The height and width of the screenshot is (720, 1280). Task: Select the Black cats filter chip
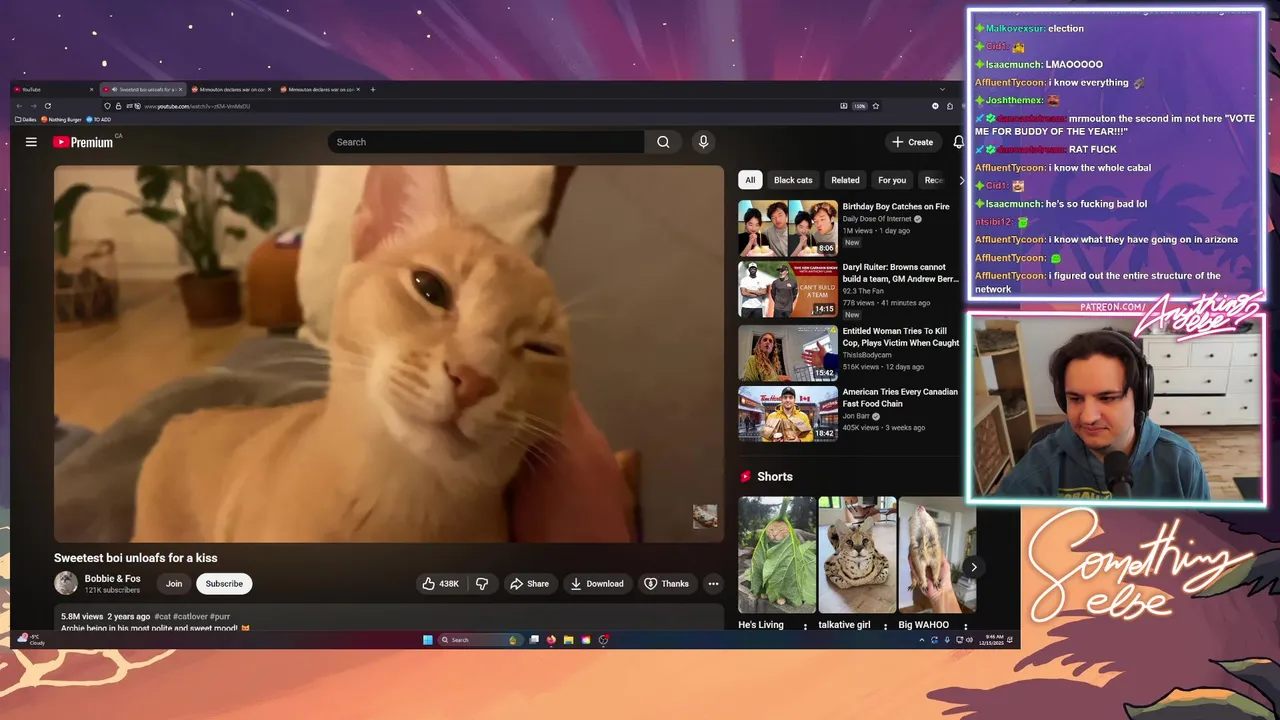point(793,180)
